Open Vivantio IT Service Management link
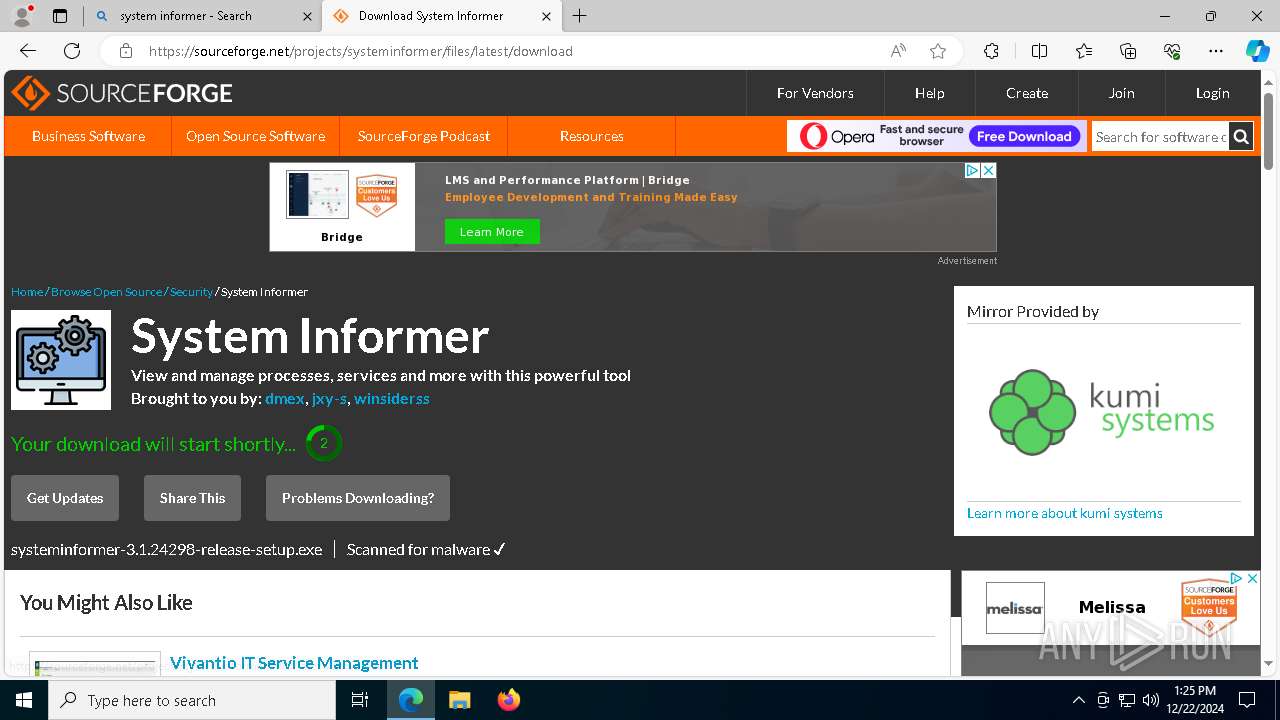The width and height of the screenshot is (1280, 720). 294,663
